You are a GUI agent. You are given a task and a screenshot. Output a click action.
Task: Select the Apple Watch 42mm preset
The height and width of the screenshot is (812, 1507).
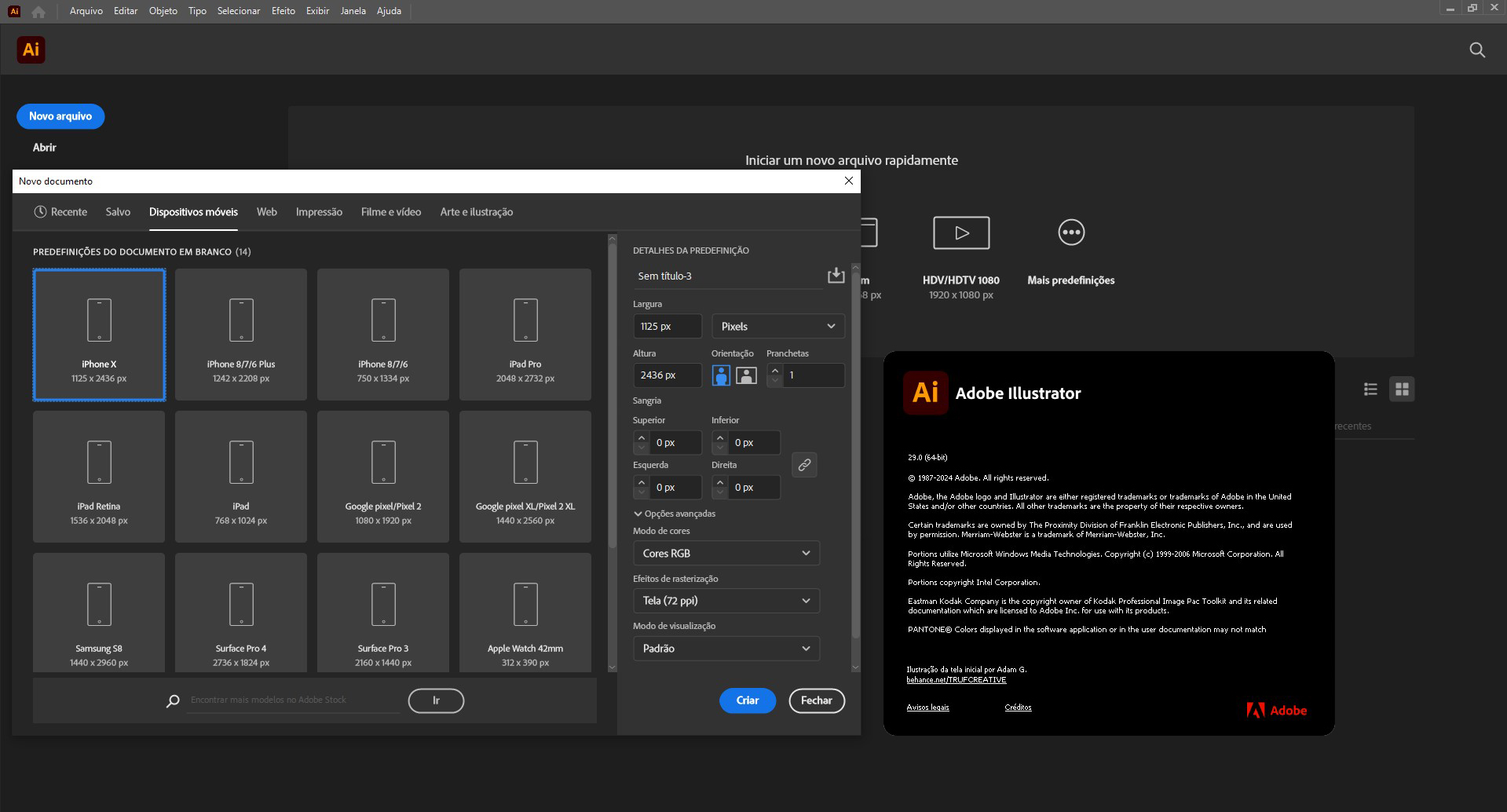(x=525, y=613)
